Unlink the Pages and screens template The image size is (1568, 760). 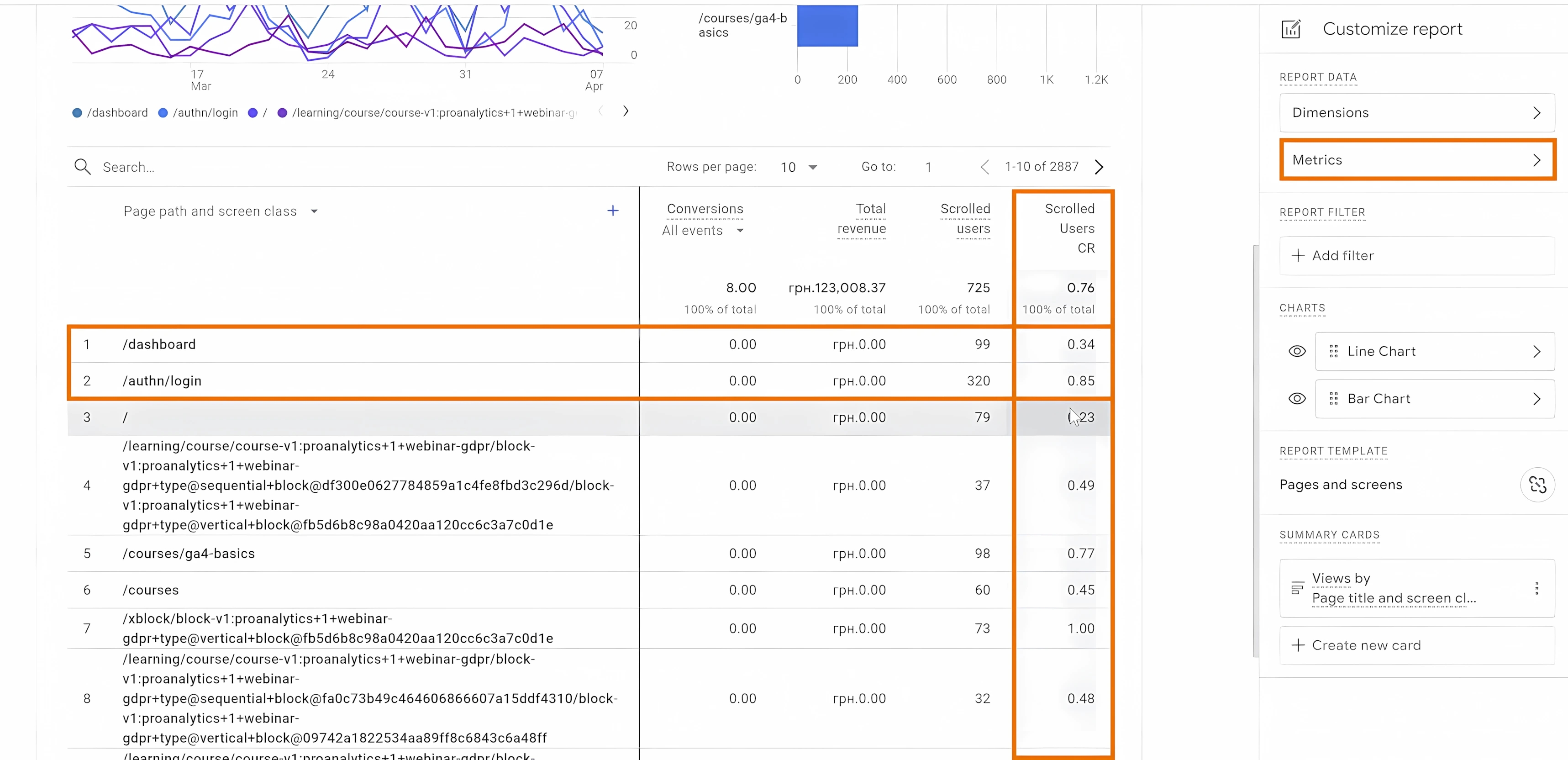[x=1537, y=485]
